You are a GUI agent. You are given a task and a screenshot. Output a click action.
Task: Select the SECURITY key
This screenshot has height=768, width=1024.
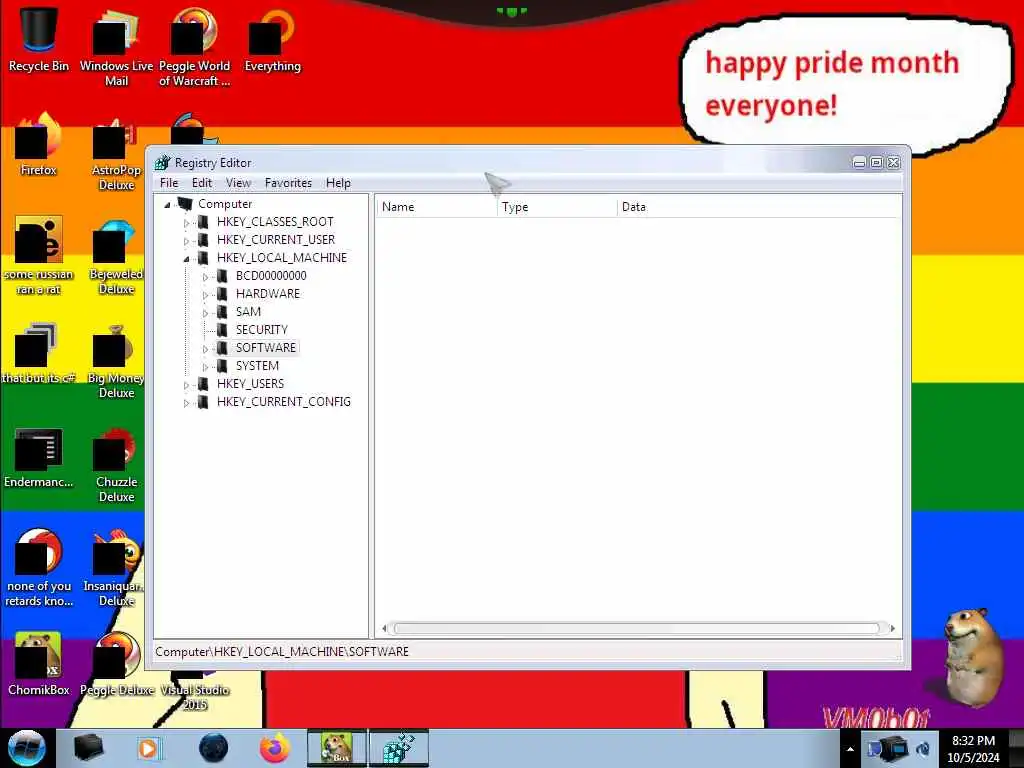(x=261, y=330)
